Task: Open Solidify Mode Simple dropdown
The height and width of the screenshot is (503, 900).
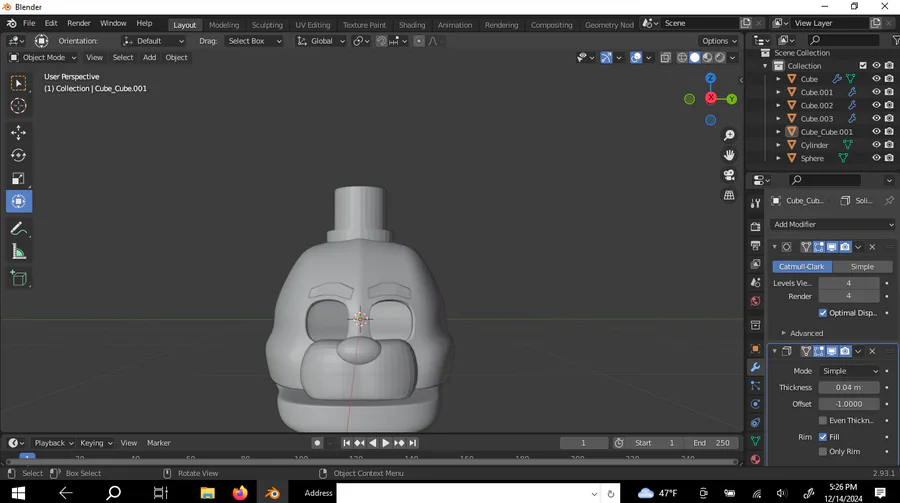Action: tap(849, 371)
